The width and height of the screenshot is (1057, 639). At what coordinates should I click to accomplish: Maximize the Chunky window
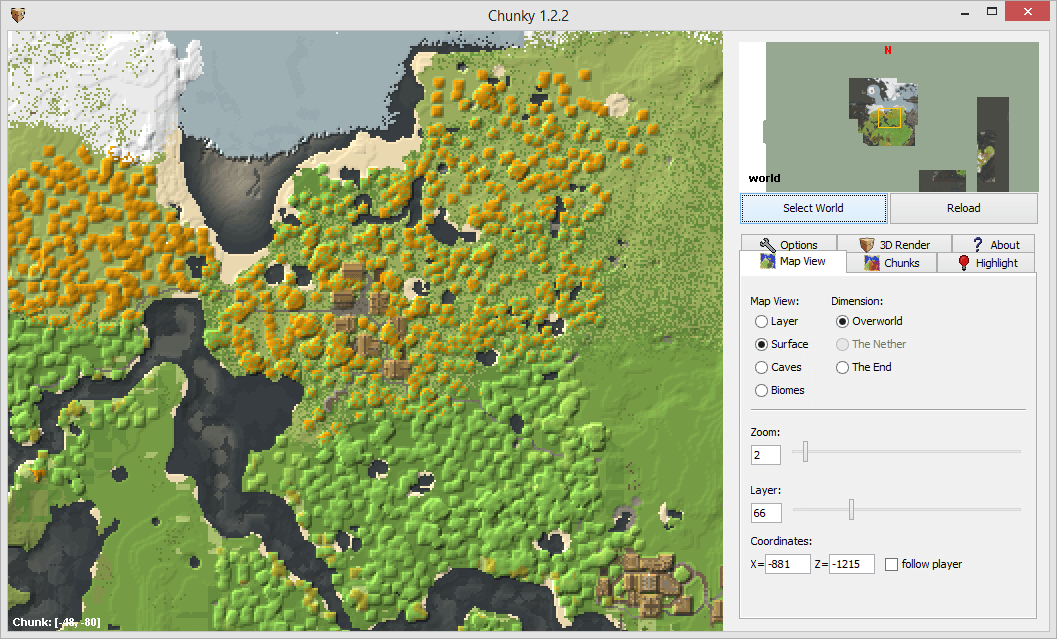[x=992, y=11]
